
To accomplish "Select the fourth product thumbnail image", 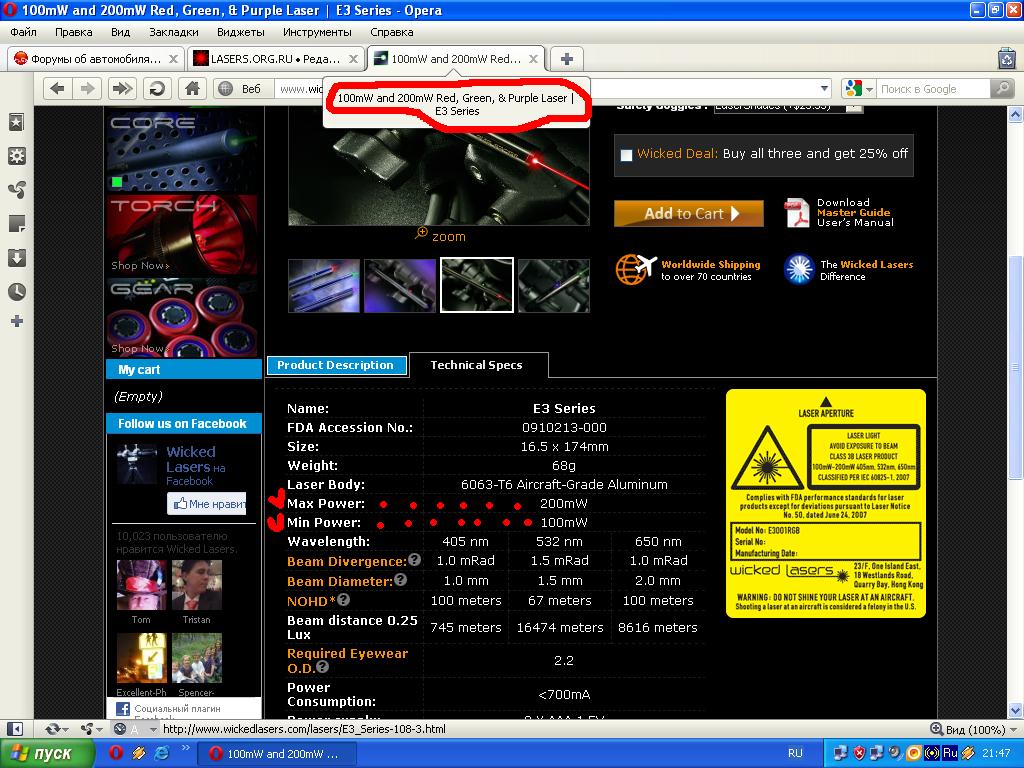I will (x=554, y=285).
